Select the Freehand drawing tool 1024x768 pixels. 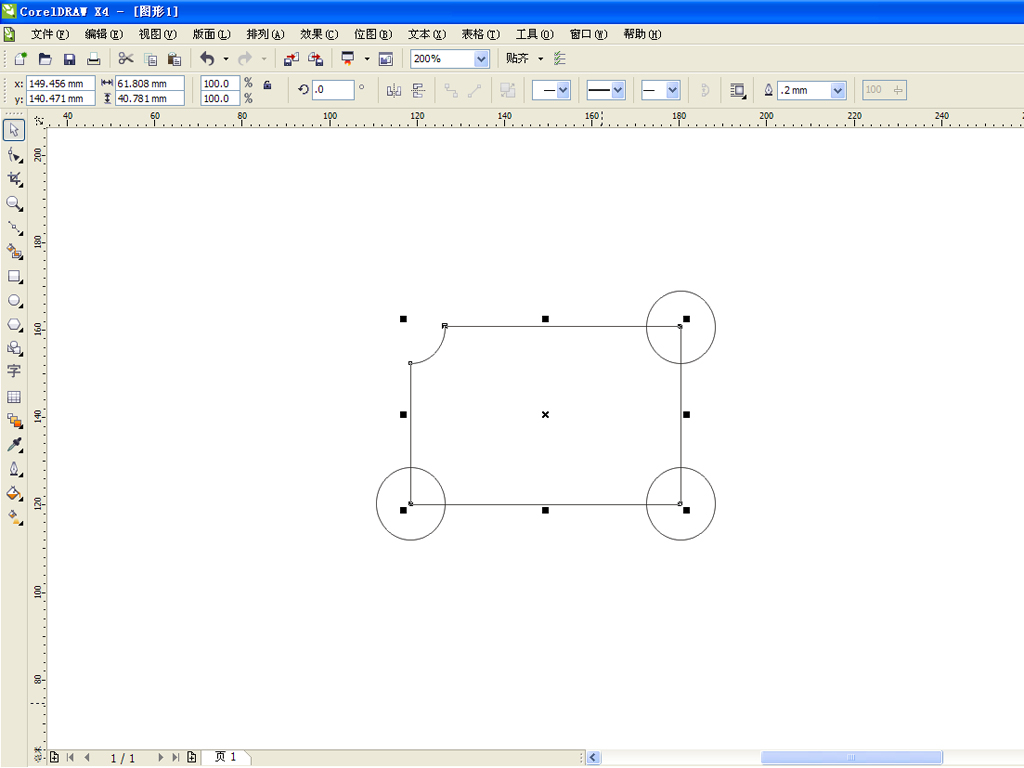coord(14,228)
